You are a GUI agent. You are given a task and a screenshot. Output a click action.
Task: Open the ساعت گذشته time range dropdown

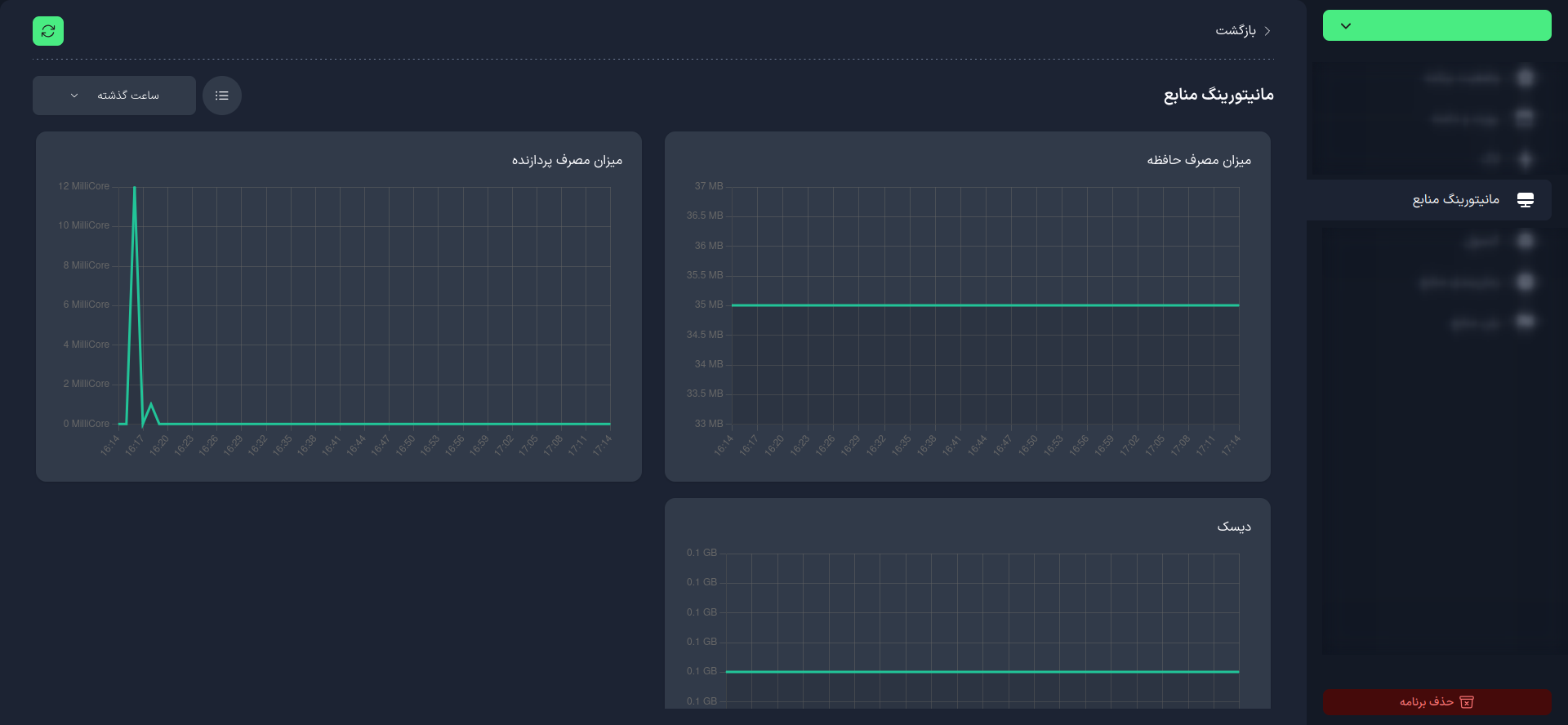click(114, 96)
